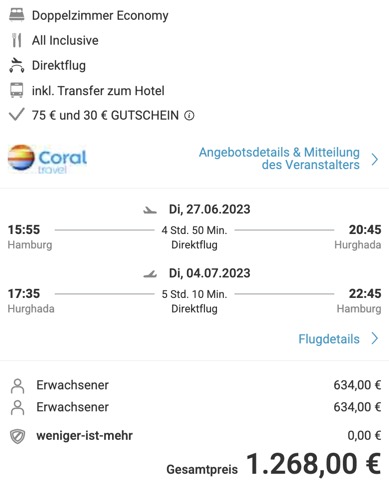
Task: Click the shield icon beside weniger-ist-mehr
Action: tap(17, 436)
